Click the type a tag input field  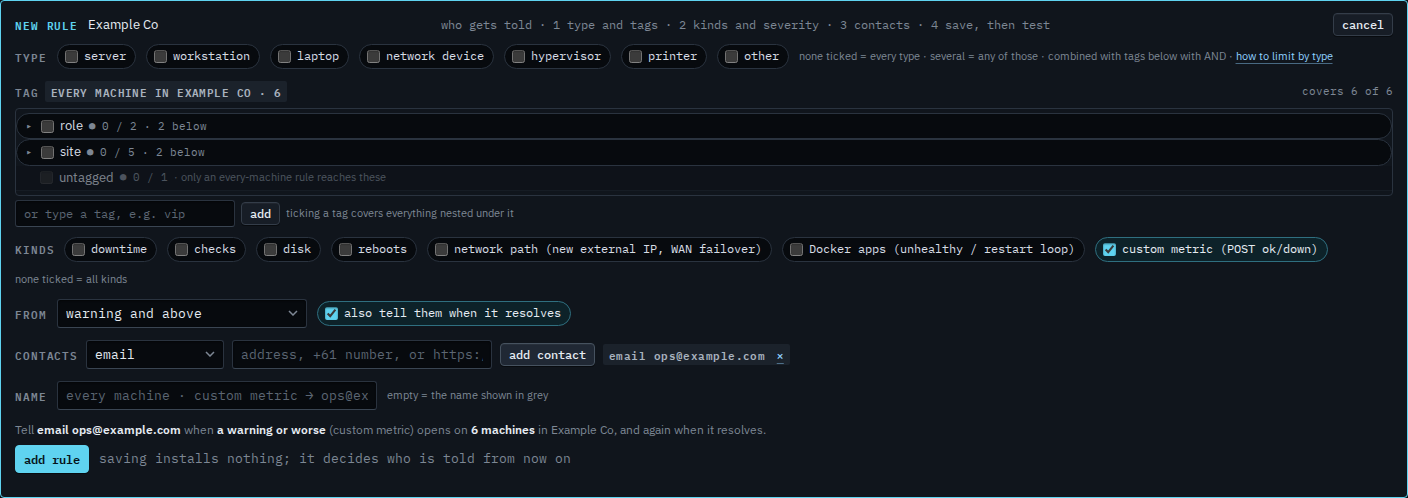pyautogui.click(x=125, y=214)
